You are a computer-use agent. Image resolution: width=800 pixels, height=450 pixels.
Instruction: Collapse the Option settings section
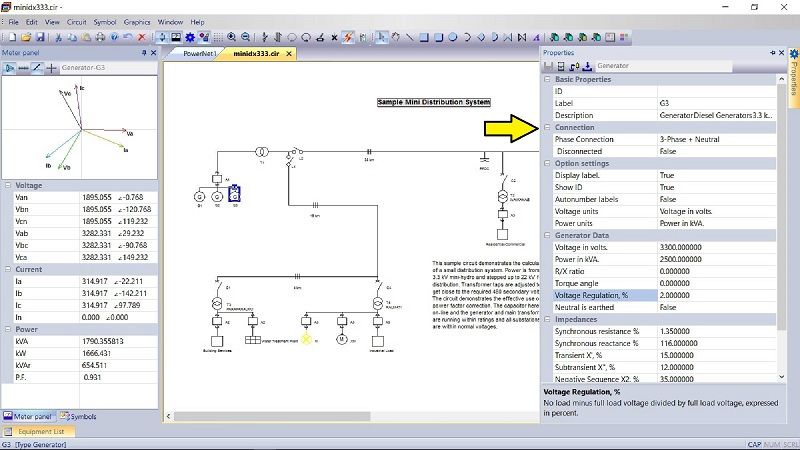[547, 163]
